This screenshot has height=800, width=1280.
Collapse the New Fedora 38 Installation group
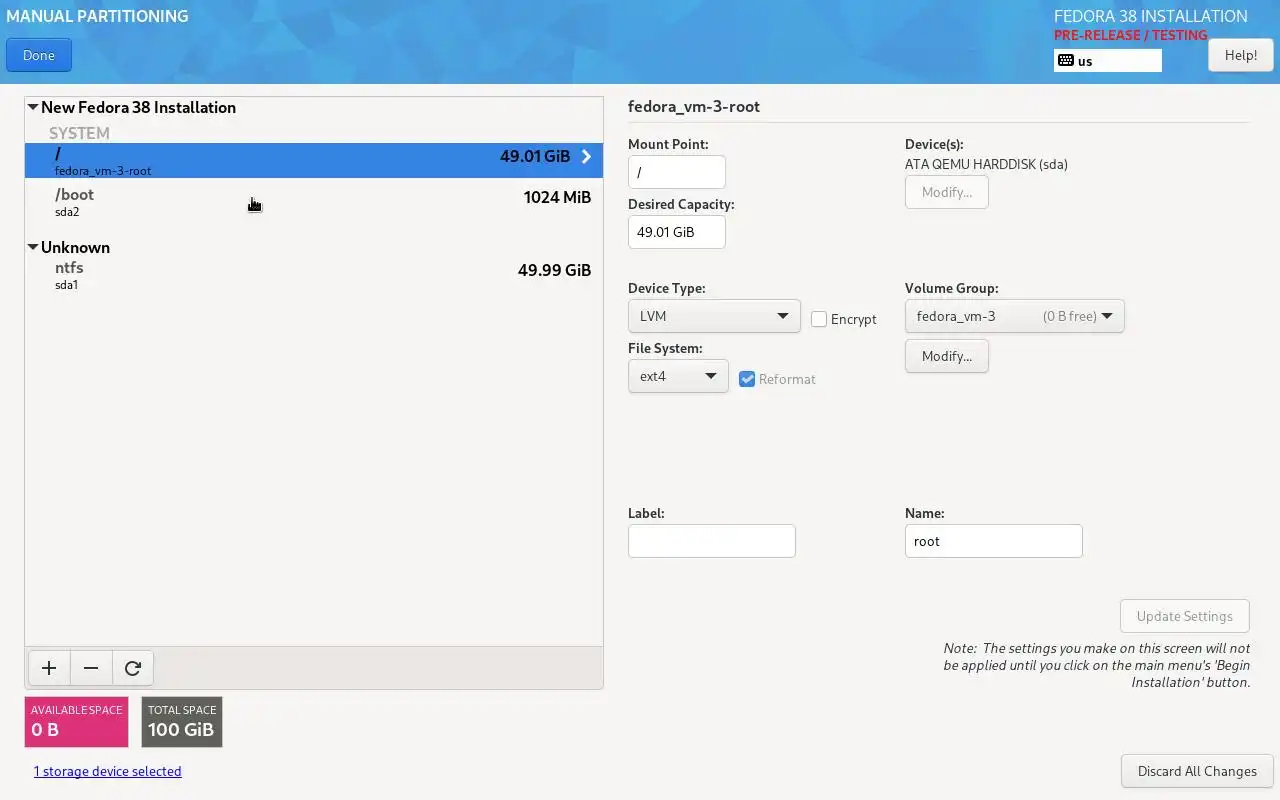click(33, 107)
